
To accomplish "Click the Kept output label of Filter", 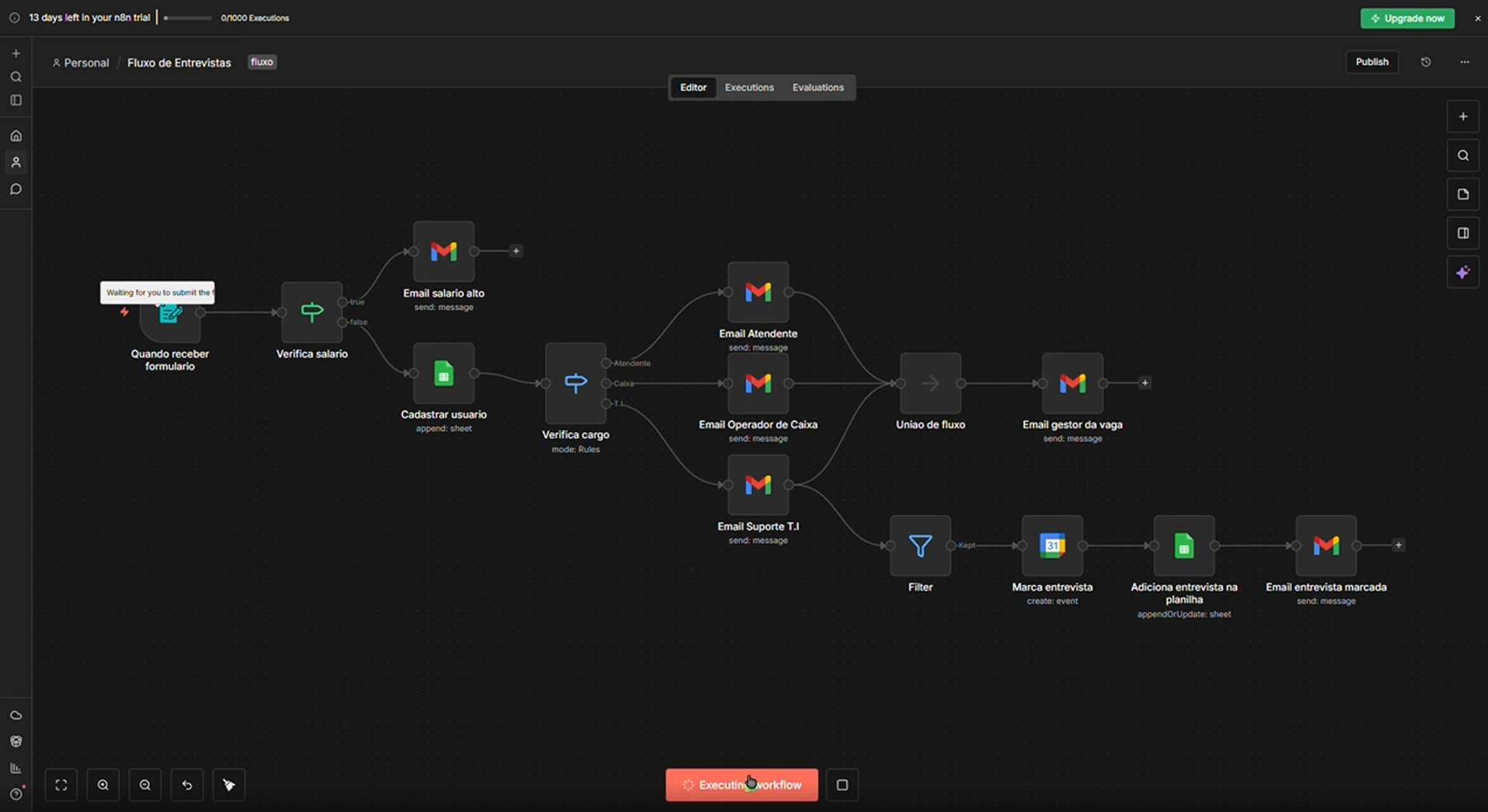I will pyautogui.click(x=967, y=545).
